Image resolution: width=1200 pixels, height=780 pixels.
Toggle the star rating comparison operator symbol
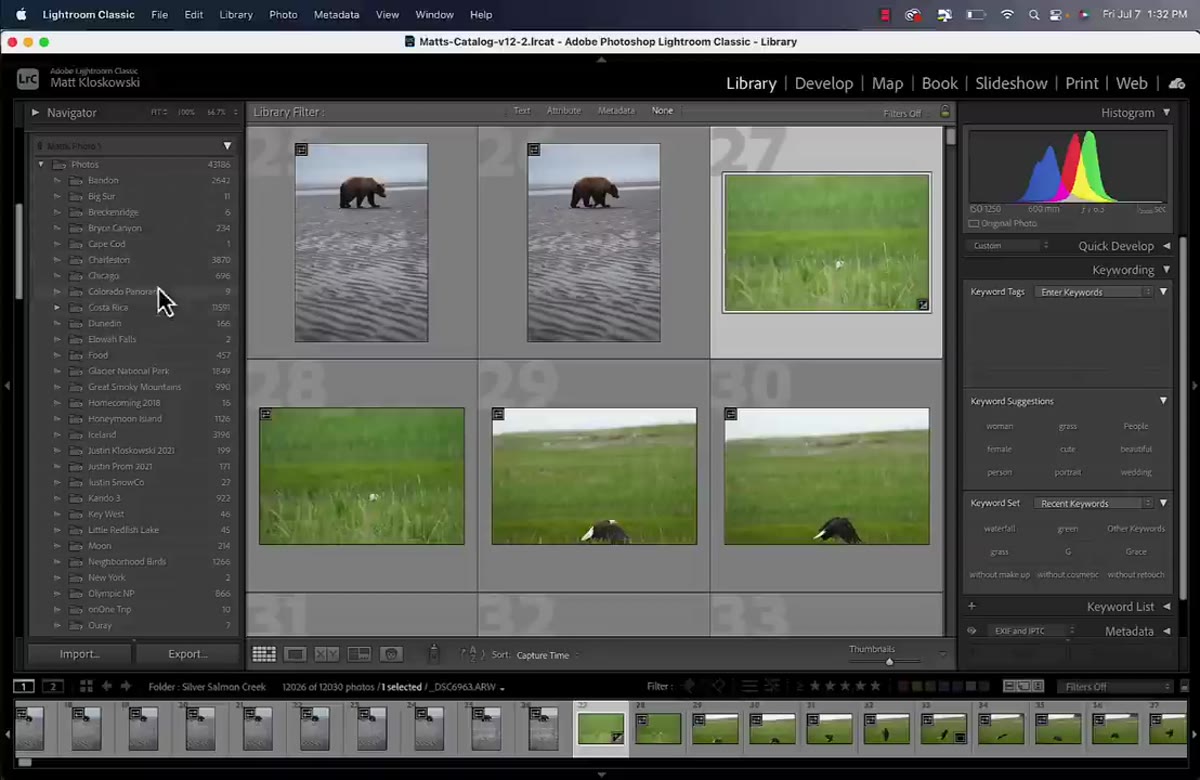pos(799,686)
